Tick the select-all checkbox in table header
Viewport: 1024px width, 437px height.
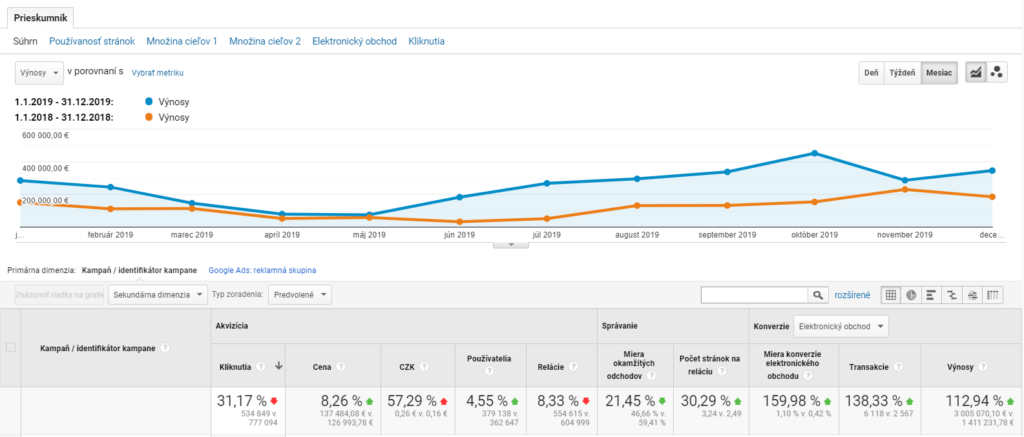[x=11, y=347]
